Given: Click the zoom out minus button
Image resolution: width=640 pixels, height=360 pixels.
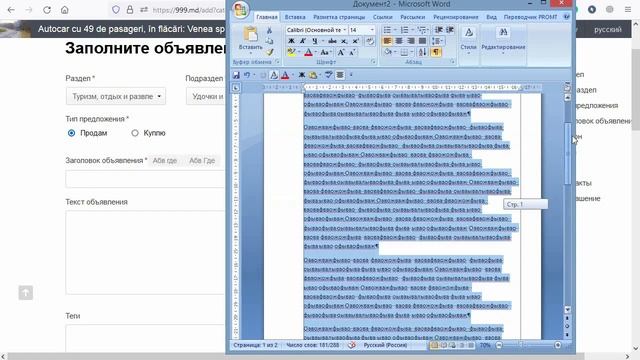Looking at the screenshot, I should [499, 345].
